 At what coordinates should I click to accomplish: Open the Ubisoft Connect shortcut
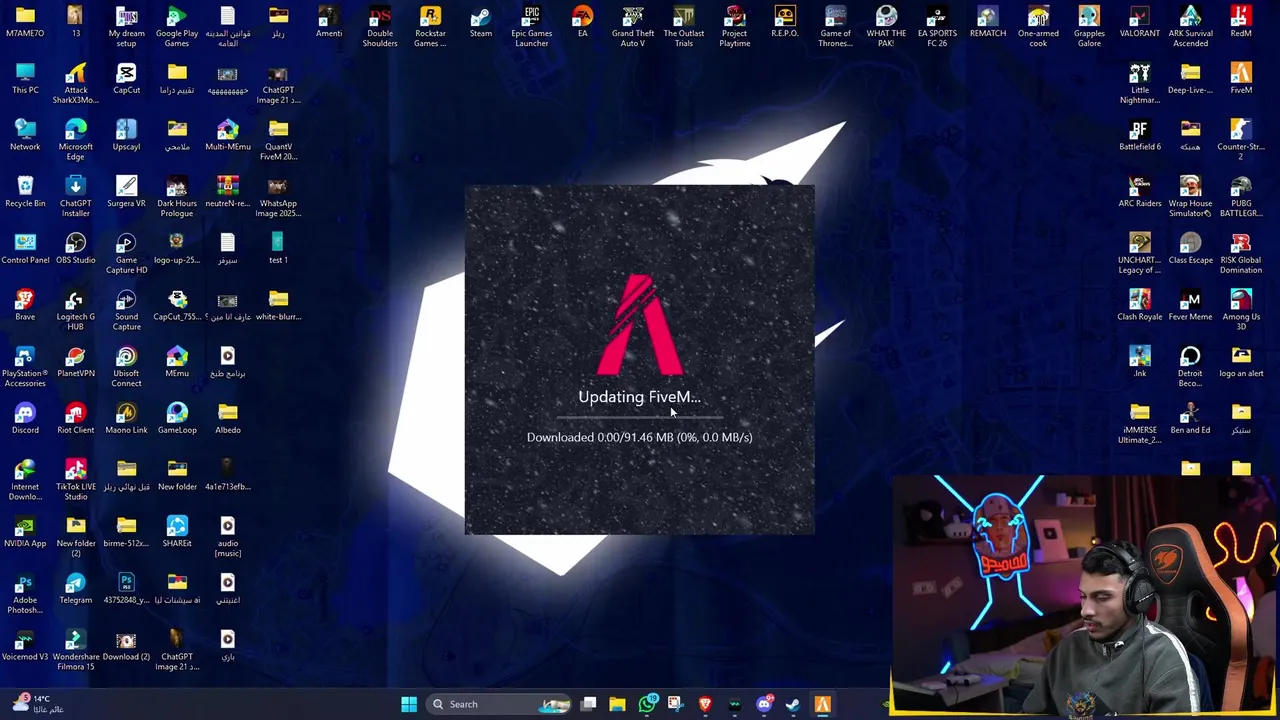(x=126, y=366)
